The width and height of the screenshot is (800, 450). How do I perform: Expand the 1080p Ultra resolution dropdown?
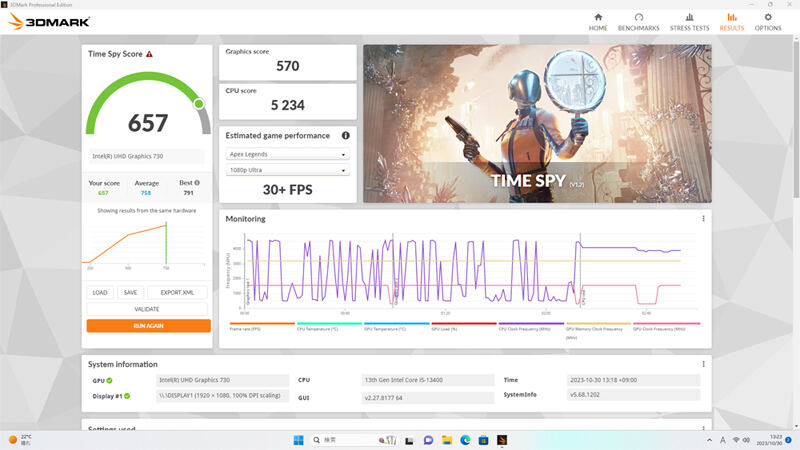click(x=287, y=170)
